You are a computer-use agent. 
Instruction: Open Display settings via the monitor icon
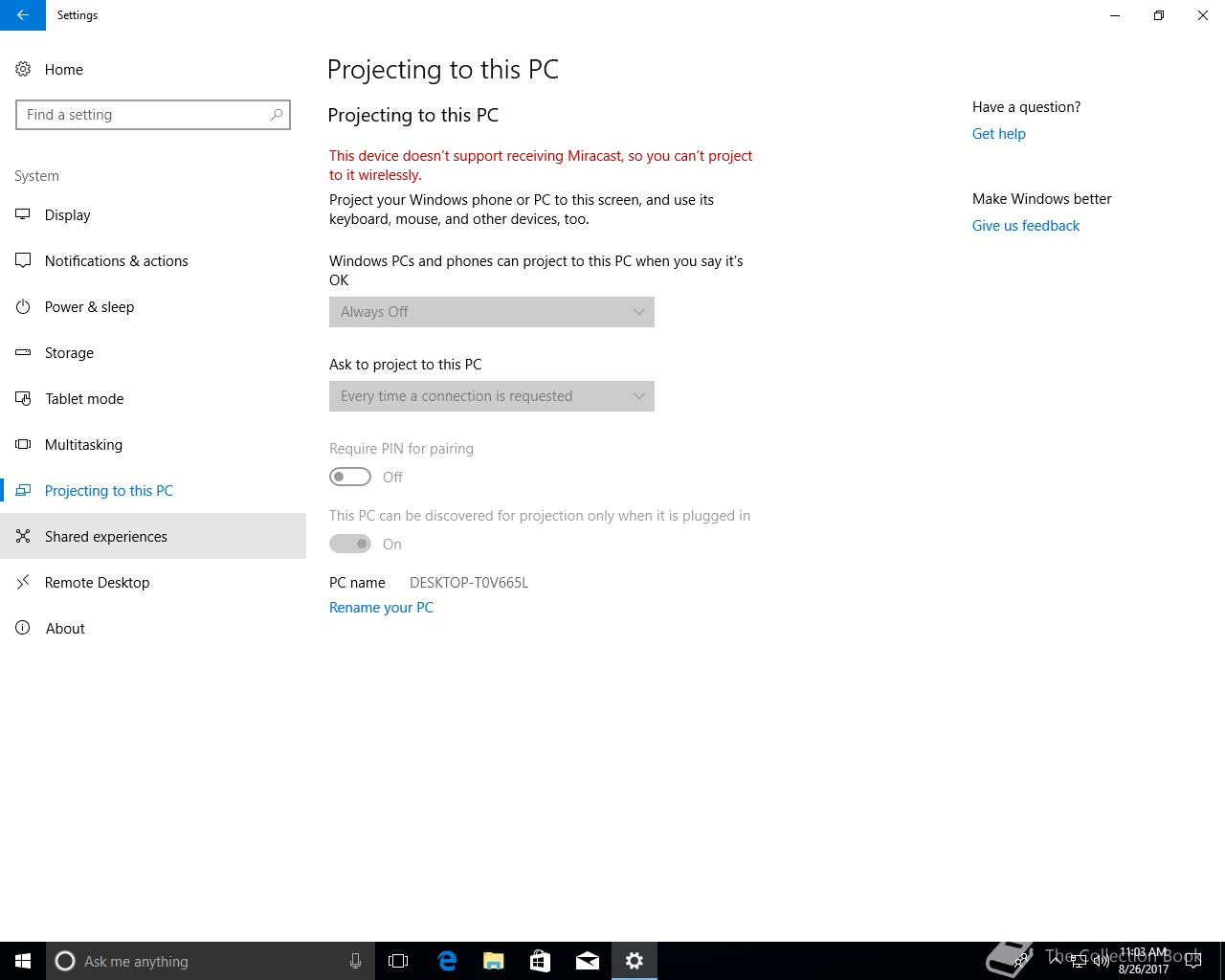(23, 214)
